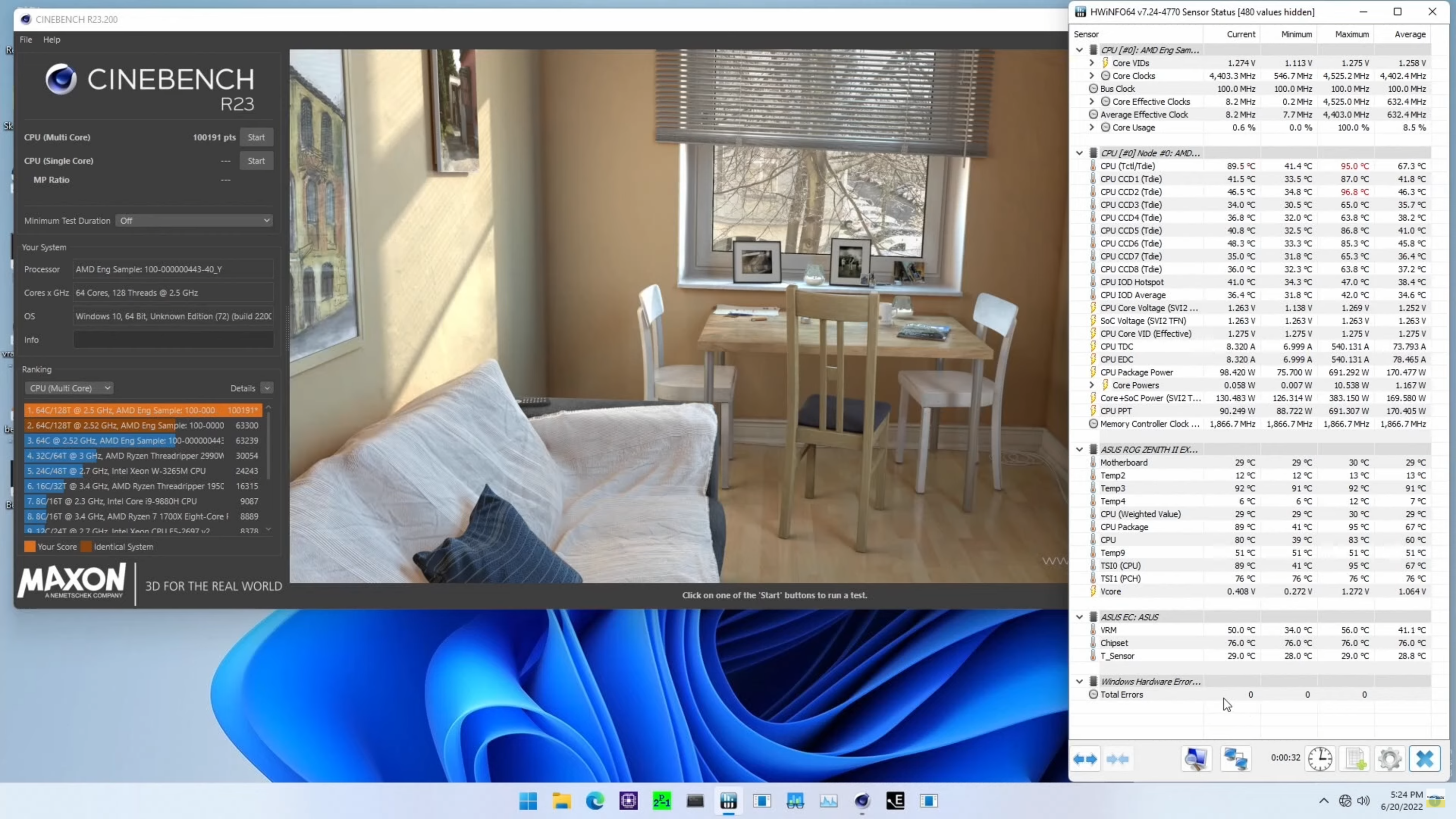Click the HWiNFO expand columns arrows icon
The width and height of the screenshot is (1456, 819).
tap(1085, 759)
